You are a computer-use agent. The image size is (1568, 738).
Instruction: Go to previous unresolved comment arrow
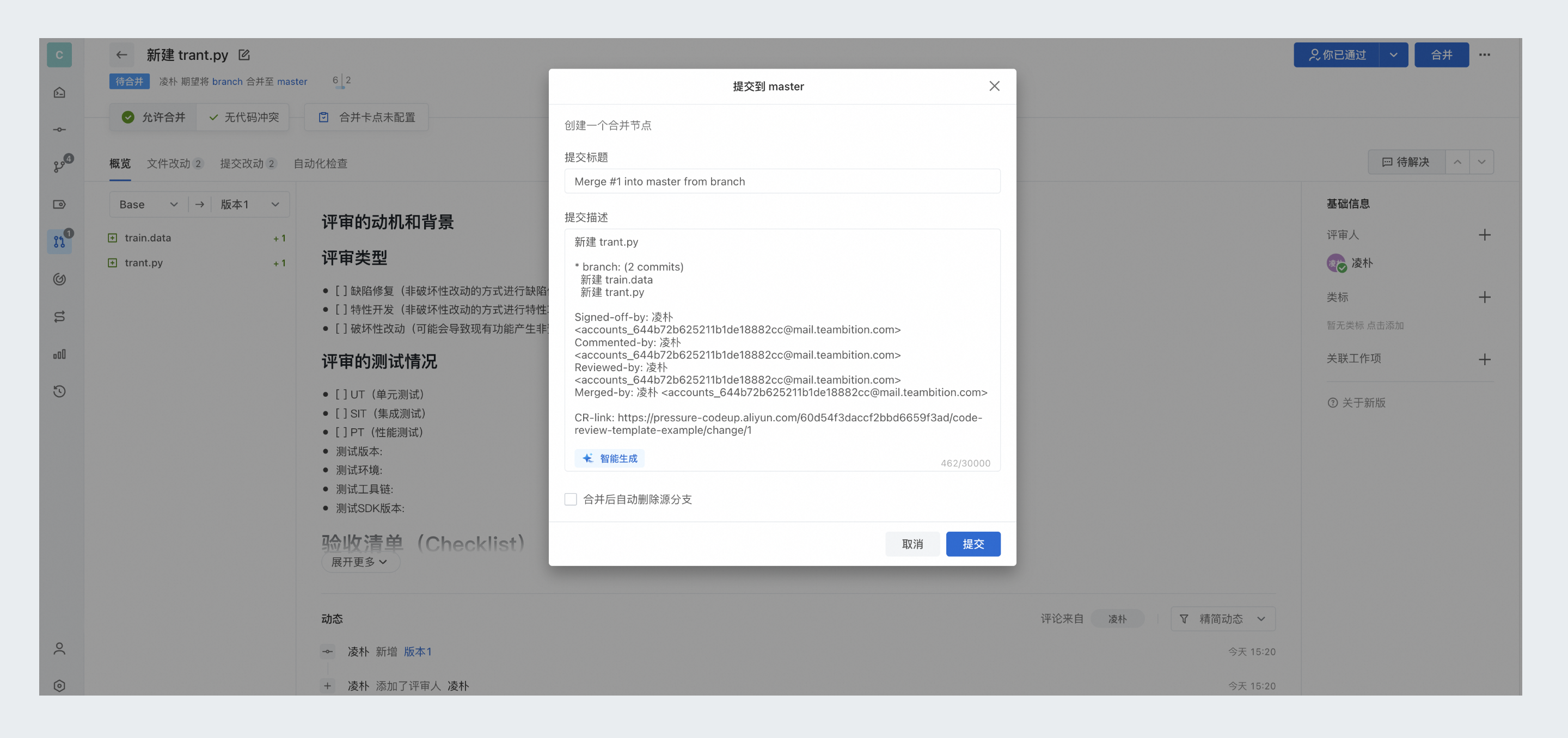click(1457, 162)
